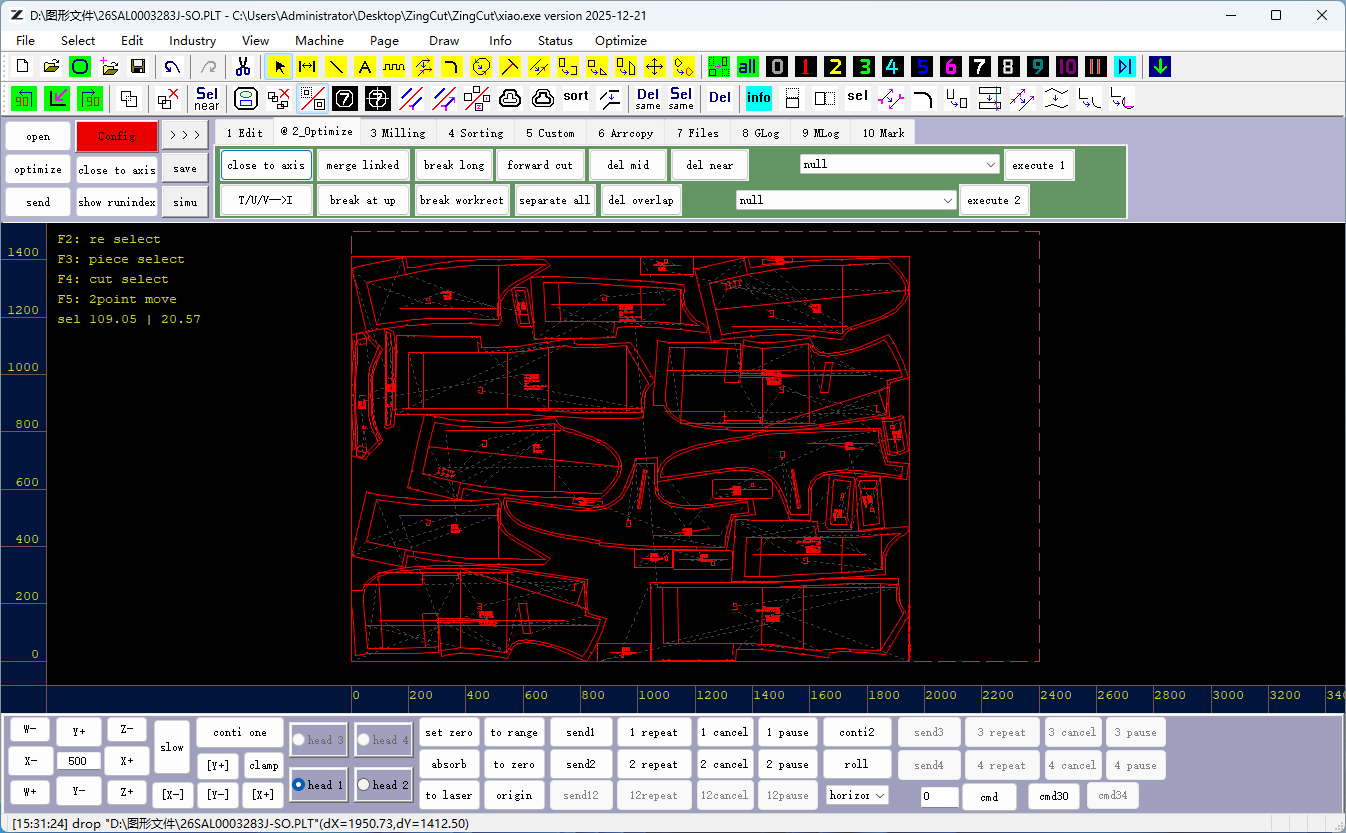Open the "horizor" dropdown
1346x833 pixels.
(857, 796)
